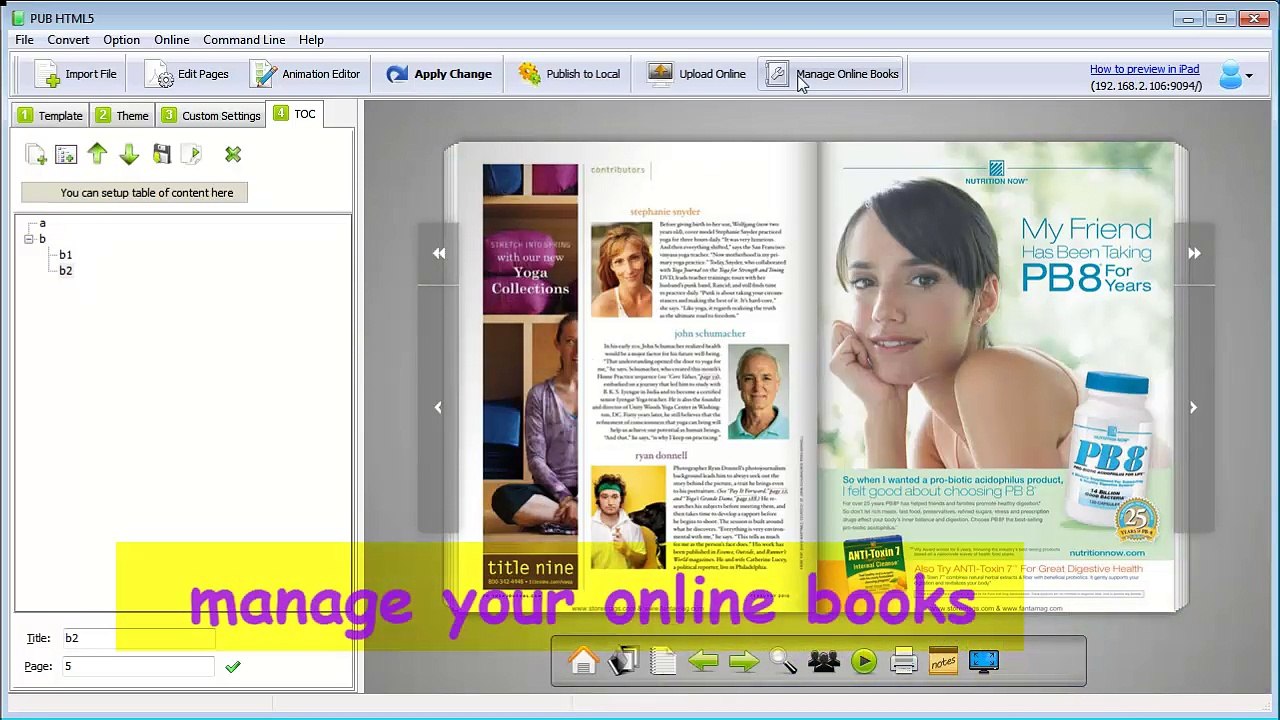Click Apply Change
1280x720 pixels.
tap(439, 74)
